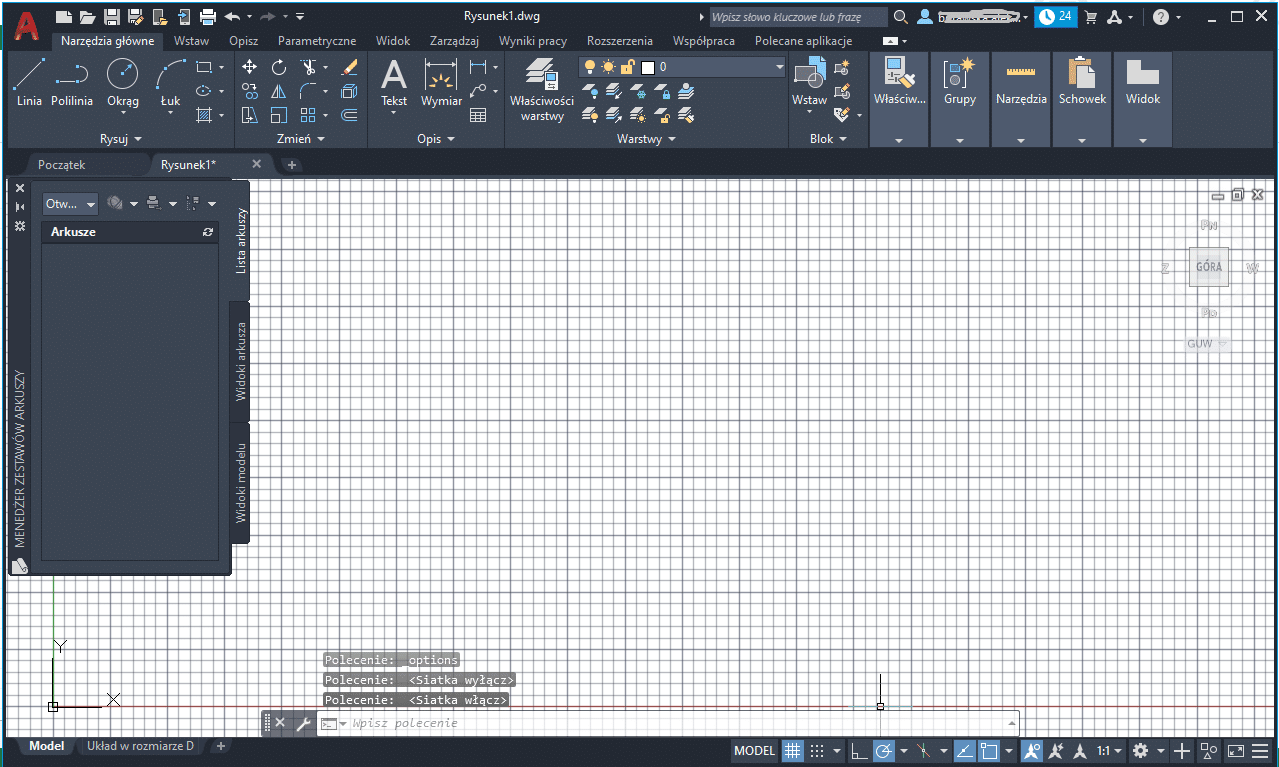The width and height of the screenshot is (1279, 767).
Task: Select the Polilinia tool
Action: [x=72, y=83]
